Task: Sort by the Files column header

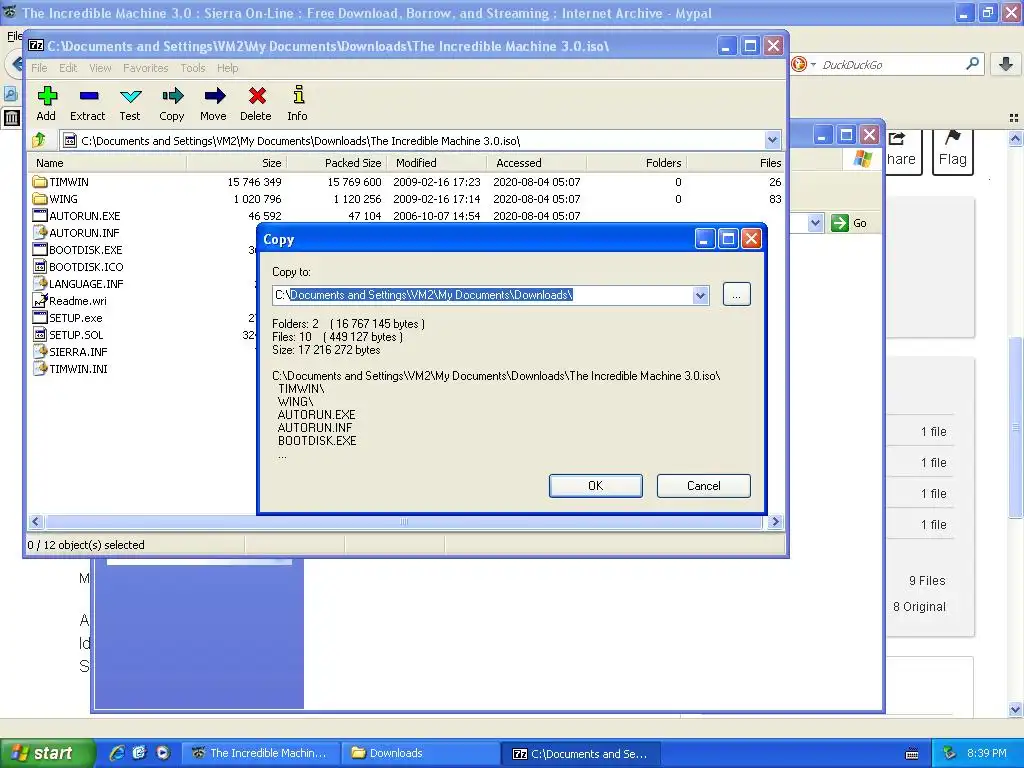Action: (x=735, y=163)
